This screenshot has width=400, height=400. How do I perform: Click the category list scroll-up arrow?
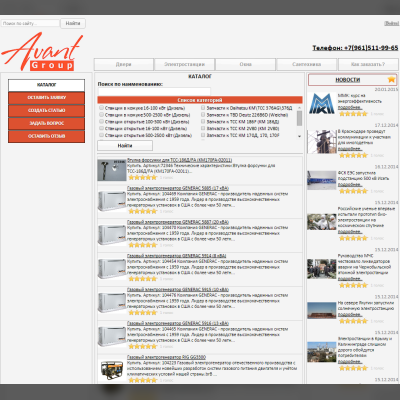(x=299, y=108)
